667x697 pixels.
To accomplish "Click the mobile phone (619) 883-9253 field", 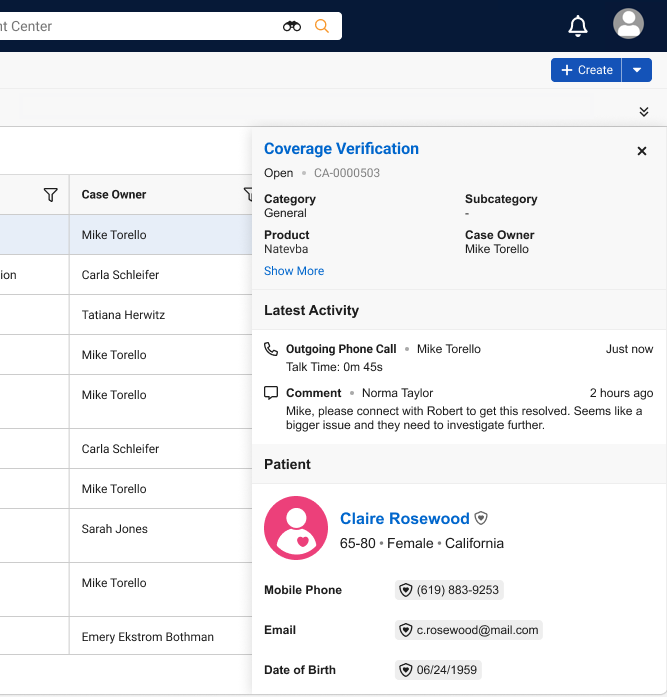I will coord(449,590).
